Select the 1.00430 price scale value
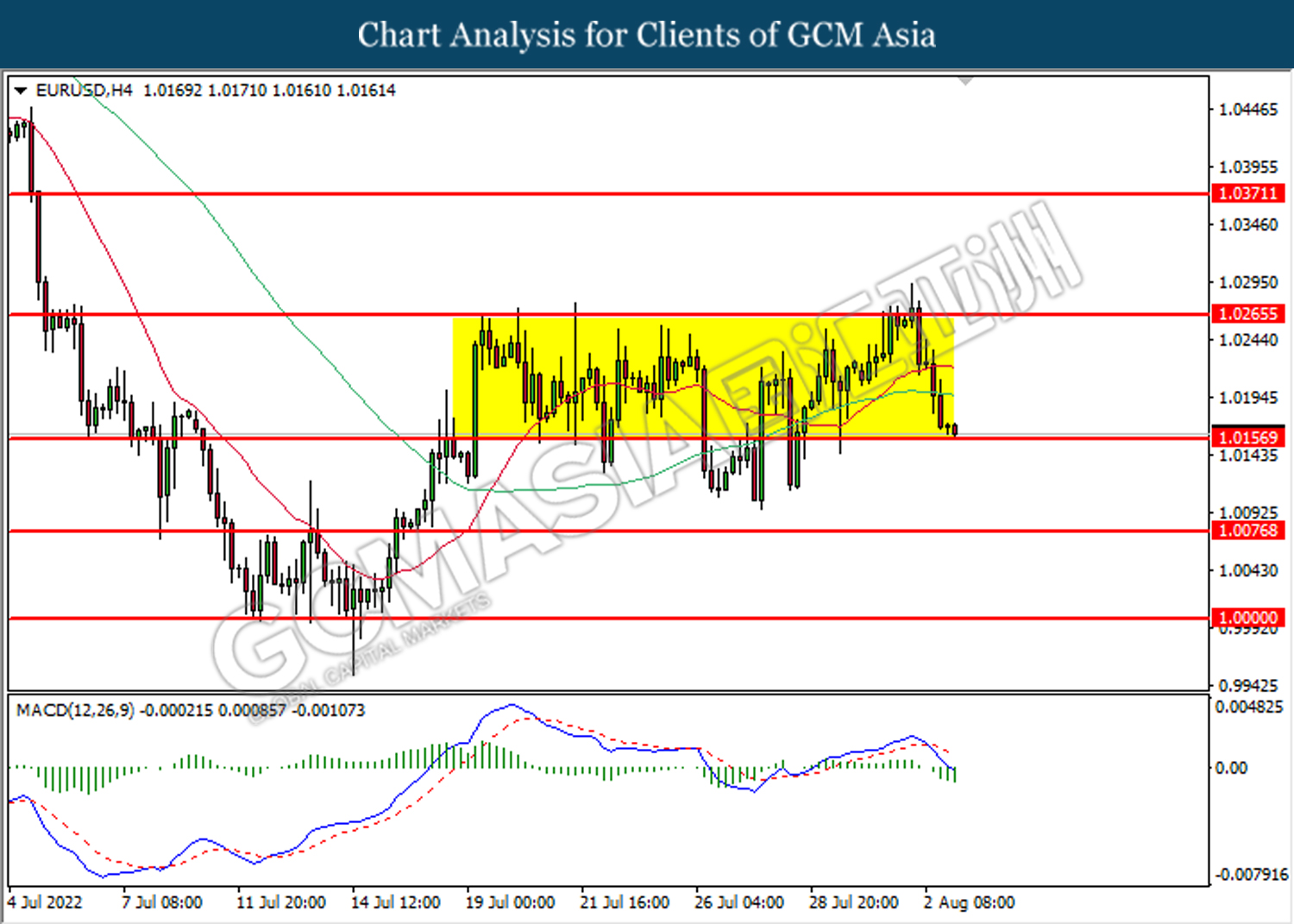The image size is (1294, 924). 1248,571
